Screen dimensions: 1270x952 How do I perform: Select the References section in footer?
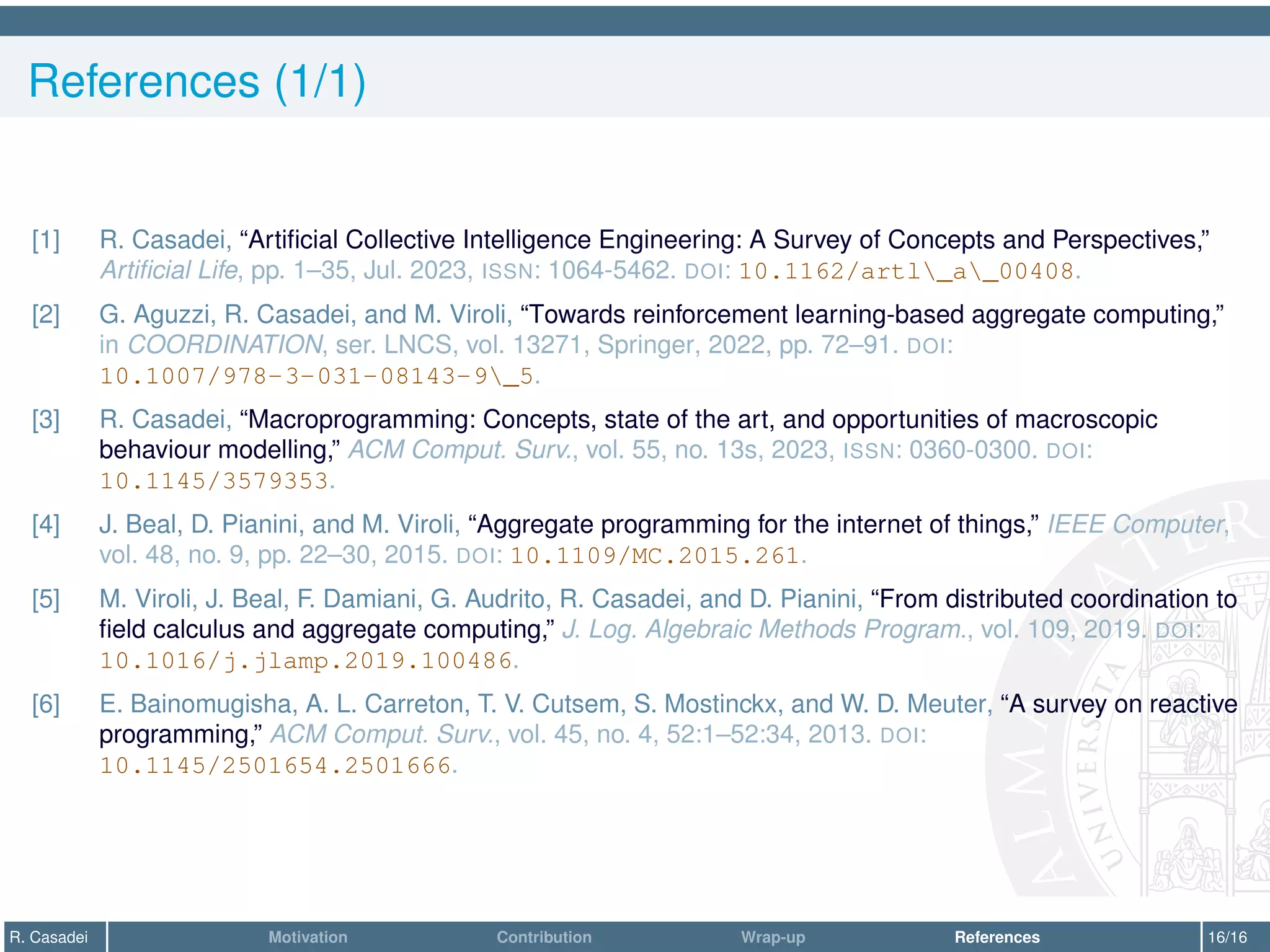(997, 937)
